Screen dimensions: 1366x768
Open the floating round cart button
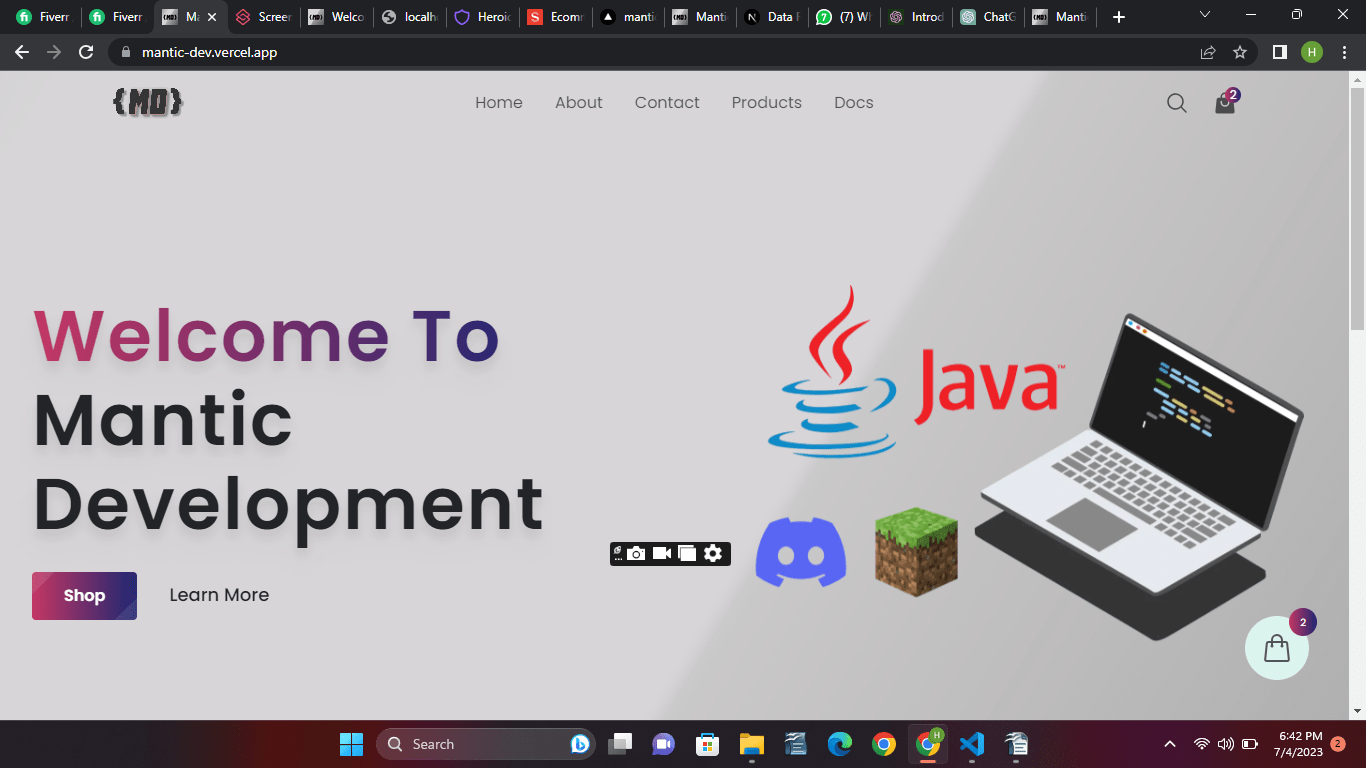[x=1277, y=648]
